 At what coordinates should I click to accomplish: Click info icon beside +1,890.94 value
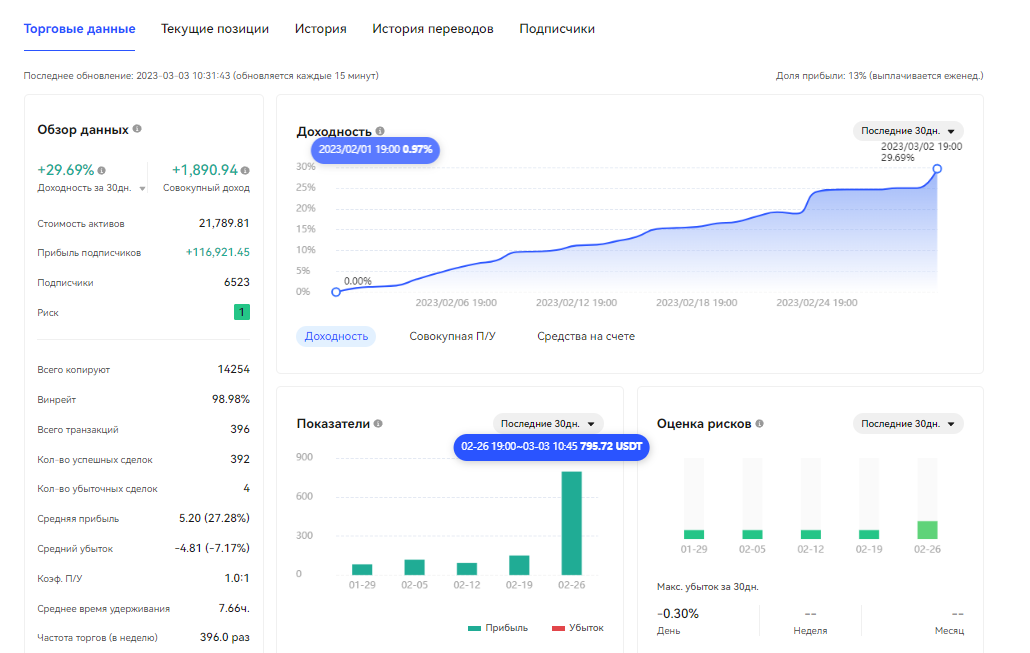[x=245, y=171]
